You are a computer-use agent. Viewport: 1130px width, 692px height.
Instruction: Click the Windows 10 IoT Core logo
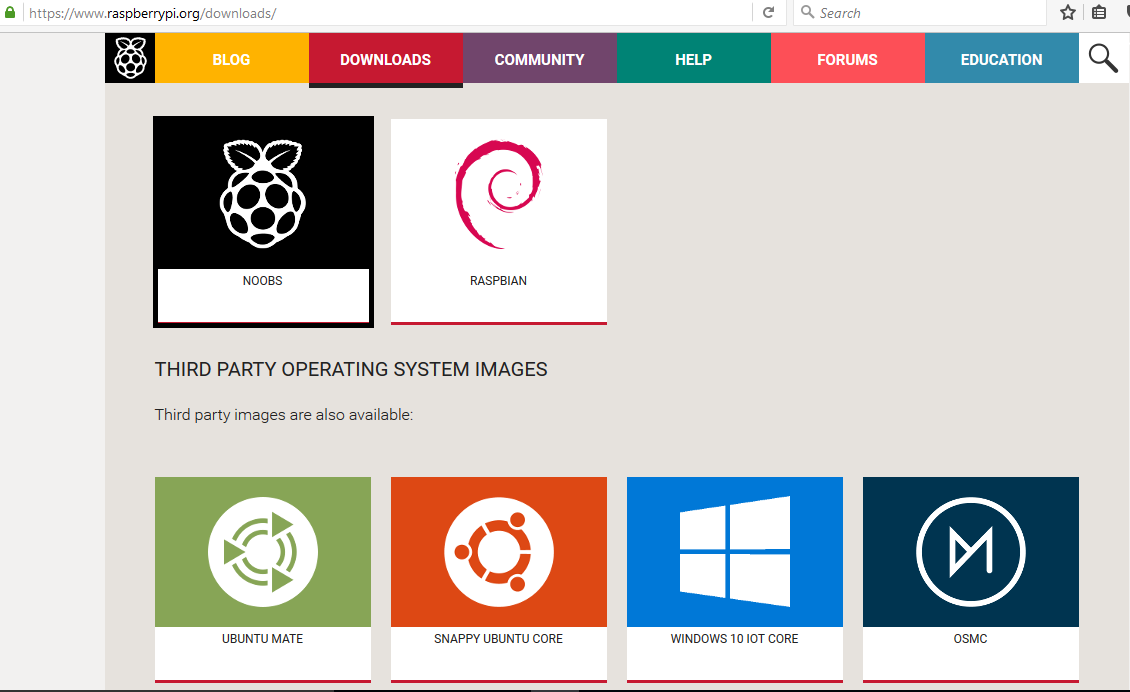pyautogui.click(x=735, y=552)
